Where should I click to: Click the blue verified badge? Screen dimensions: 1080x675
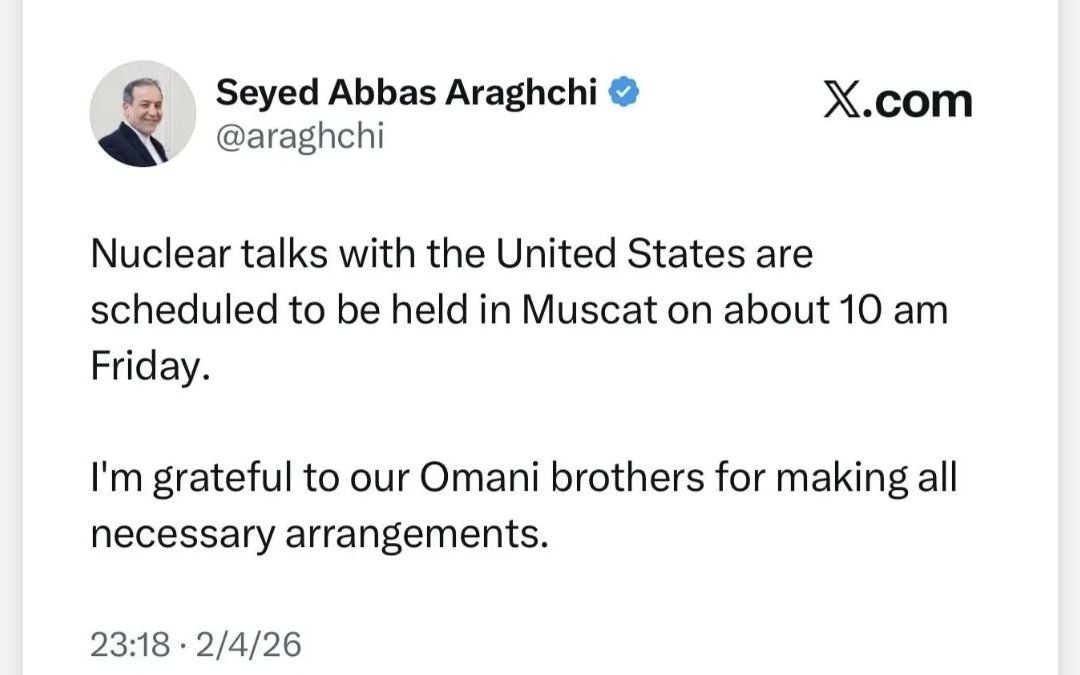(626, 94)
